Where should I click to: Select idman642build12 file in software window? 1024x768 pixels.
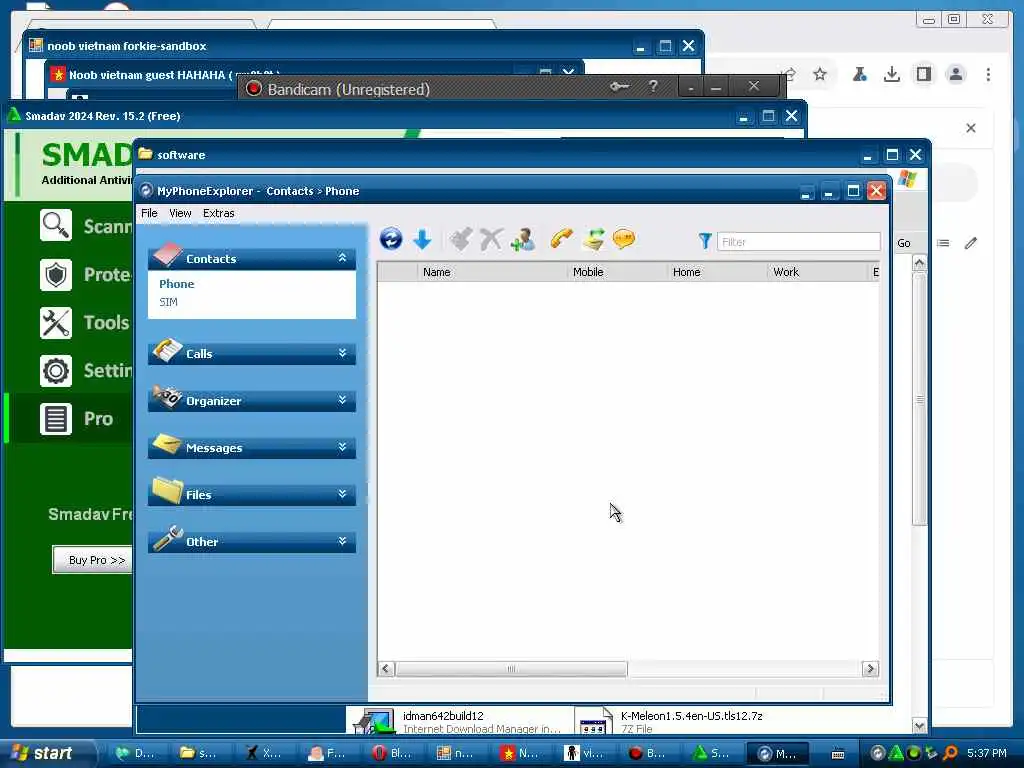tap(457, 722)
